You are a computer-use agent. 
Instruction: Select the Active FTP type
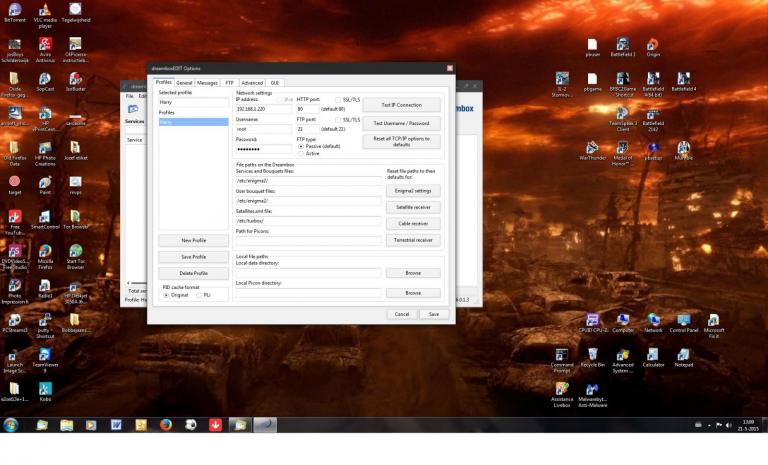pos(302,153)
